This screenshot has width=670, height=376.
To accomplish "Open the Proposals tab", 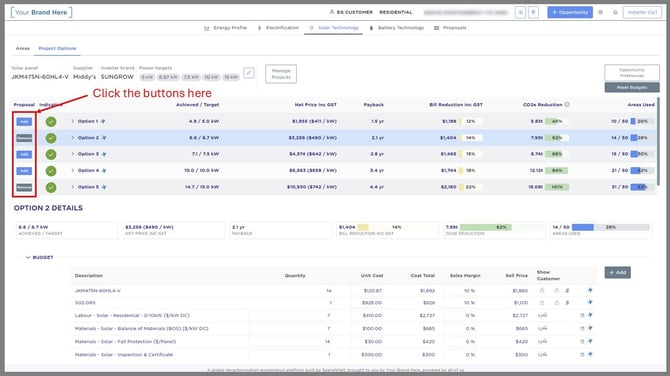I will click(450, 28).
